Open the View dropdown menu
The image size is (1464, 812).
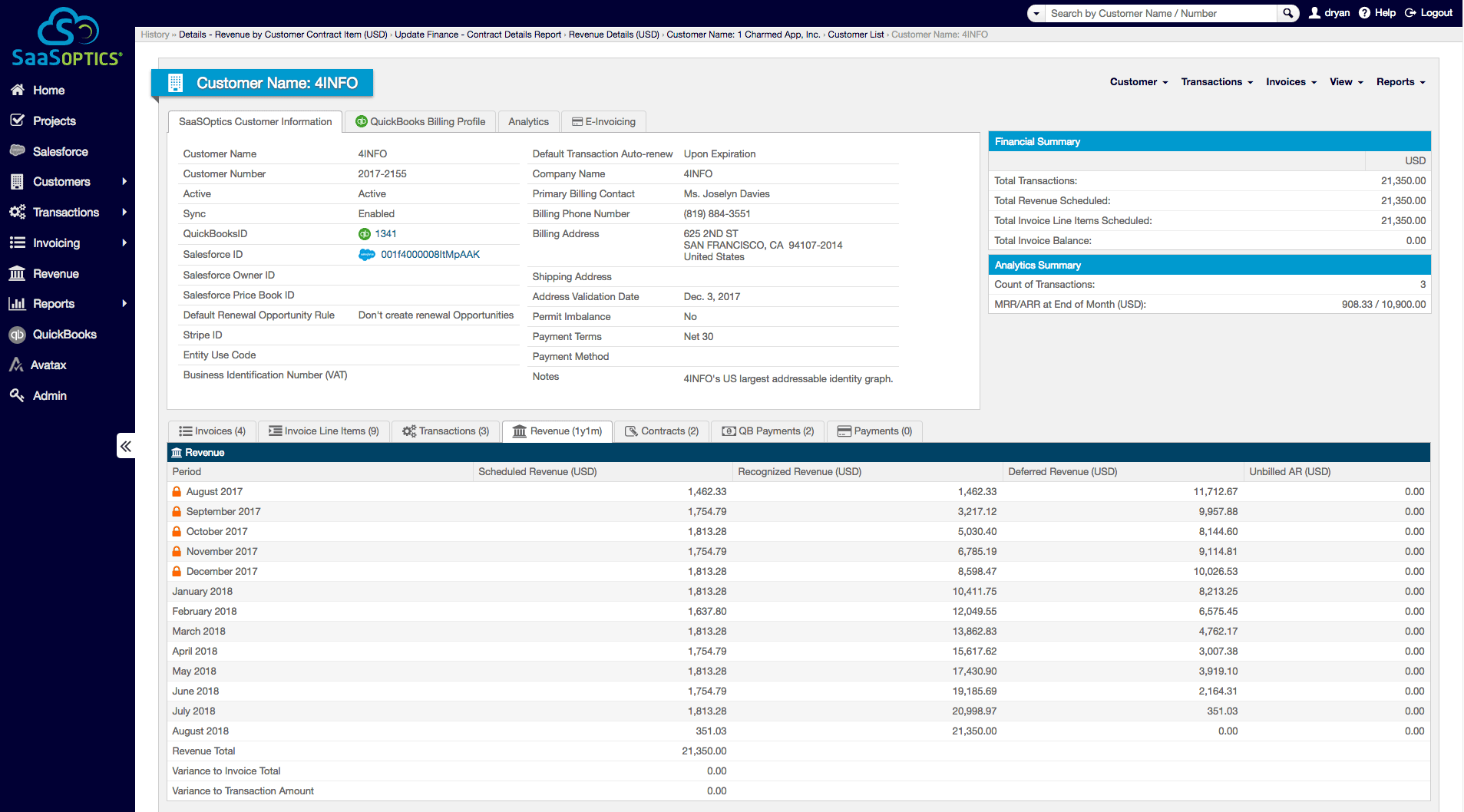coord(1347,82)
